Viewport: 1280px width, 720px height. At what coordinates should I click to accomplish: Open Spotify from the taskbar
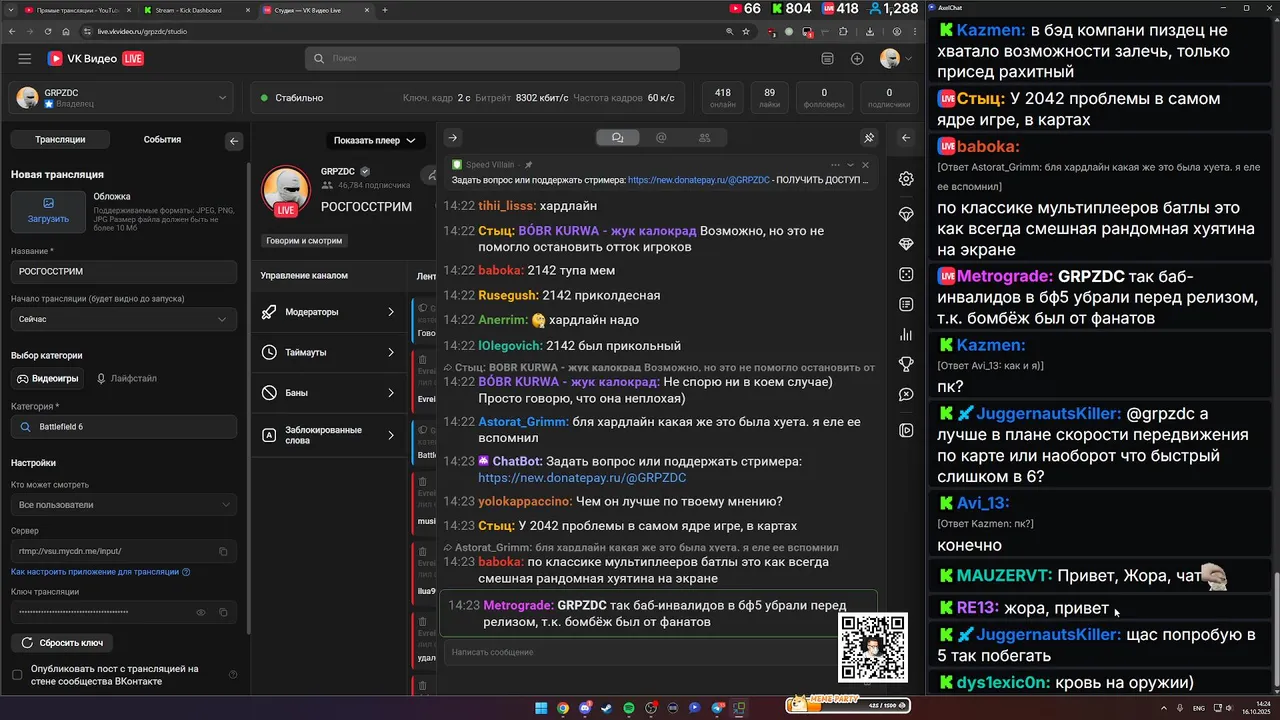tap(629, 708)
